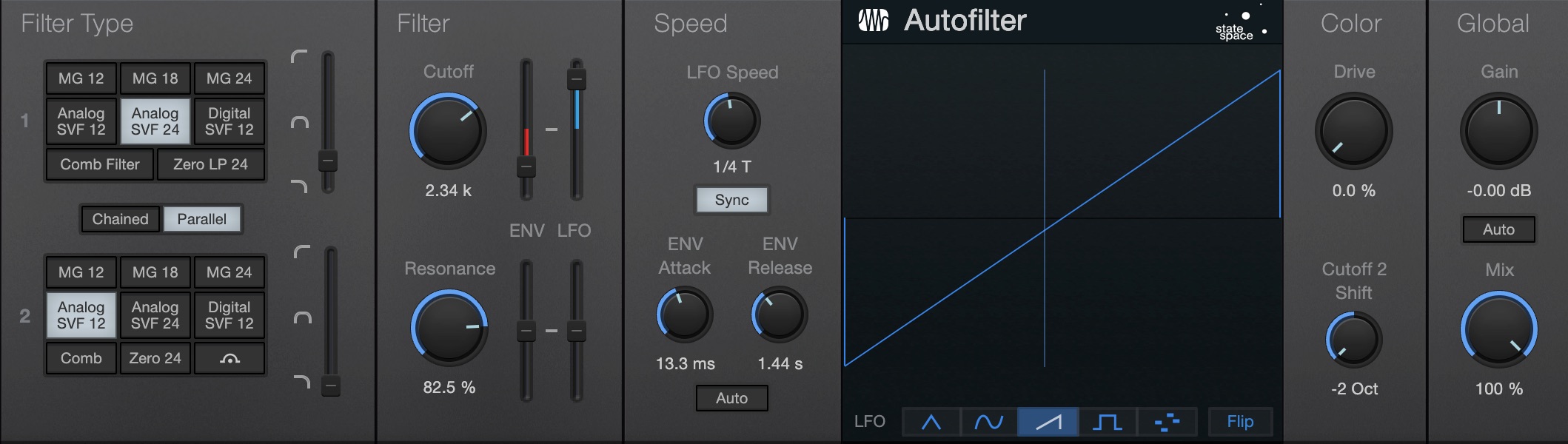Click the ENV Release knob
The width and height of the screenshot is (1568, 444).
(x=780, y=315)
